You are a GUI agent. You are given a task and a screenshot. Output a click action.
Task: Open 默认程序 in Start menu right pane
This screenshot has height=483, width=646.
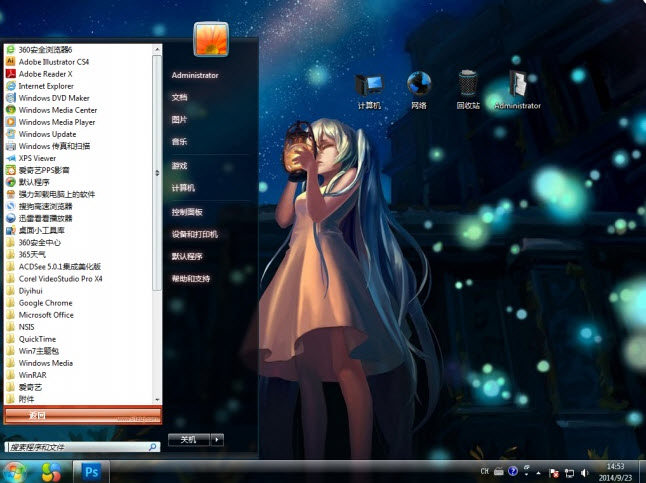tap(187, 256)
